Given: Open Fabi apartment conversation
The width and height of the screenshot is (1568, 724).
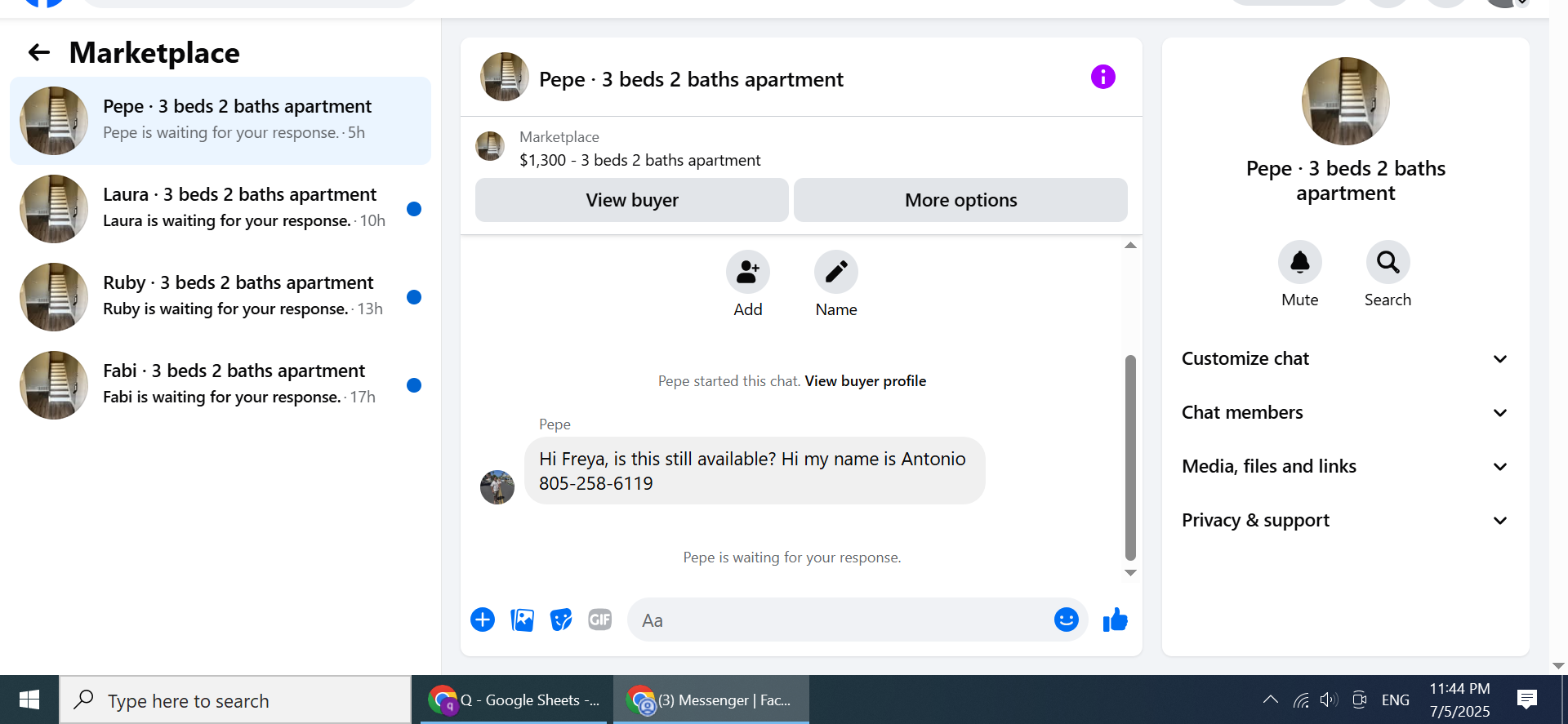Looking at the screenshot, I should (x=220, y=385).
